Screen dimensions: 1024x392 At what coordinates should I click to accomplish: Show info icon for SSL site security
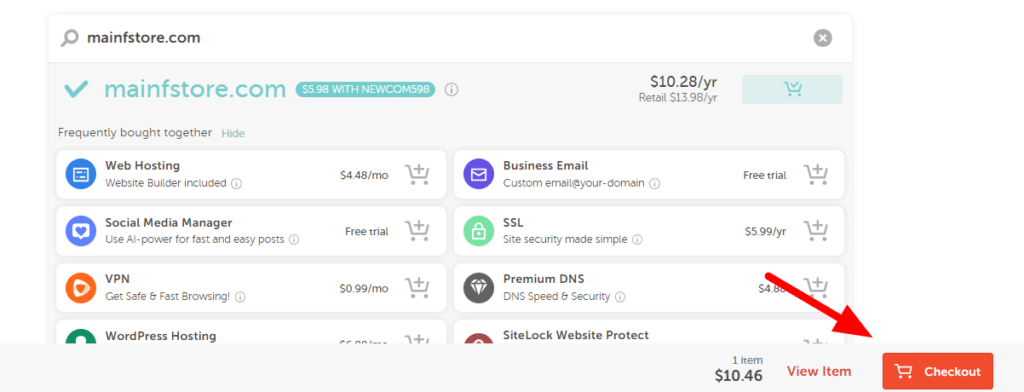coord(637,240)
